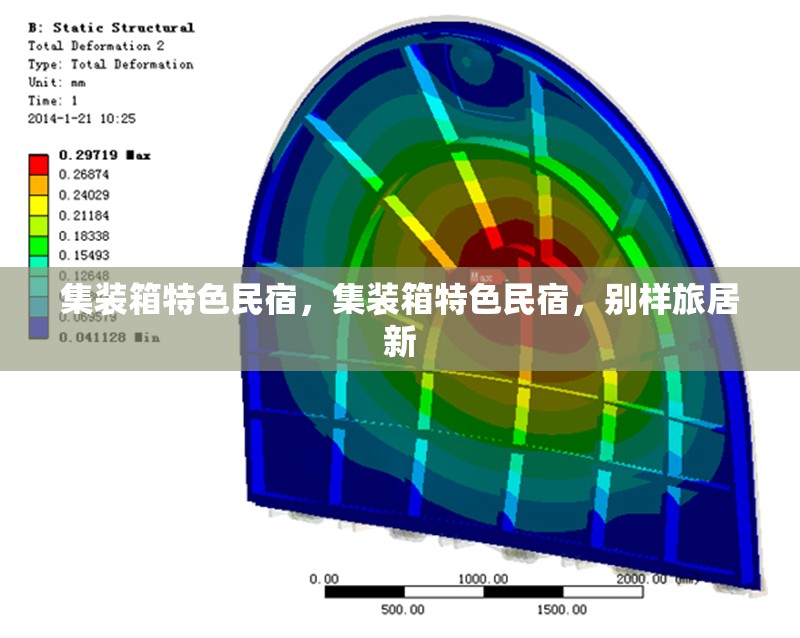Click the 0.15493 legend value
The height and width of the screenshot is (638, 800).
pos(84,256)
